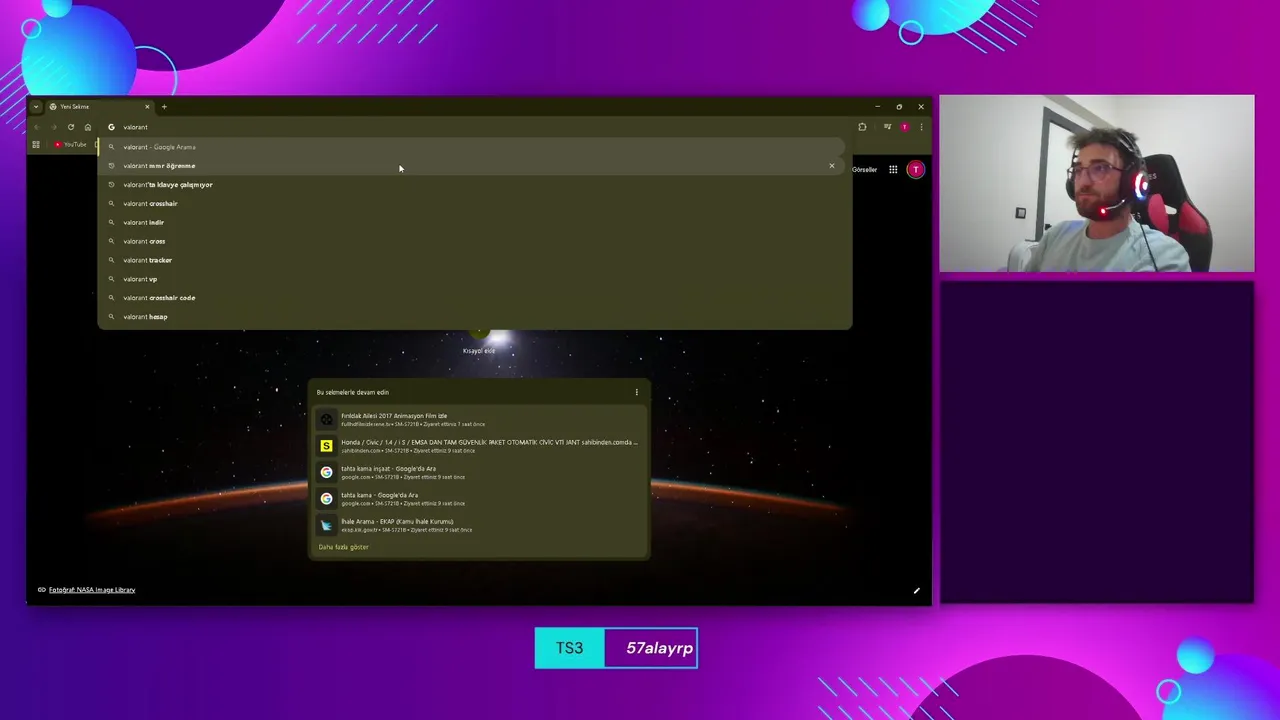This screenshot has width=1280, height=720.
Task: Open İhale Arama - EKAP entry
Action: point(479,525)
